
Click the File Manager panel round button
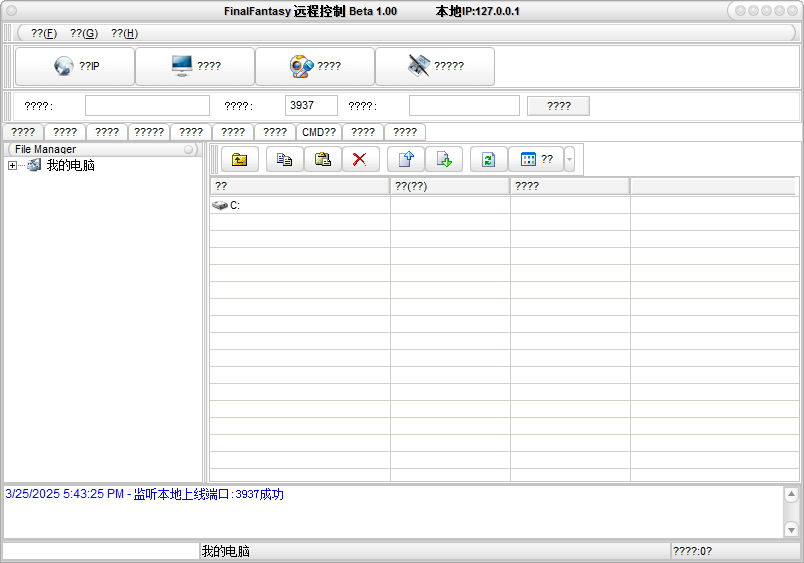click(188, 149)
